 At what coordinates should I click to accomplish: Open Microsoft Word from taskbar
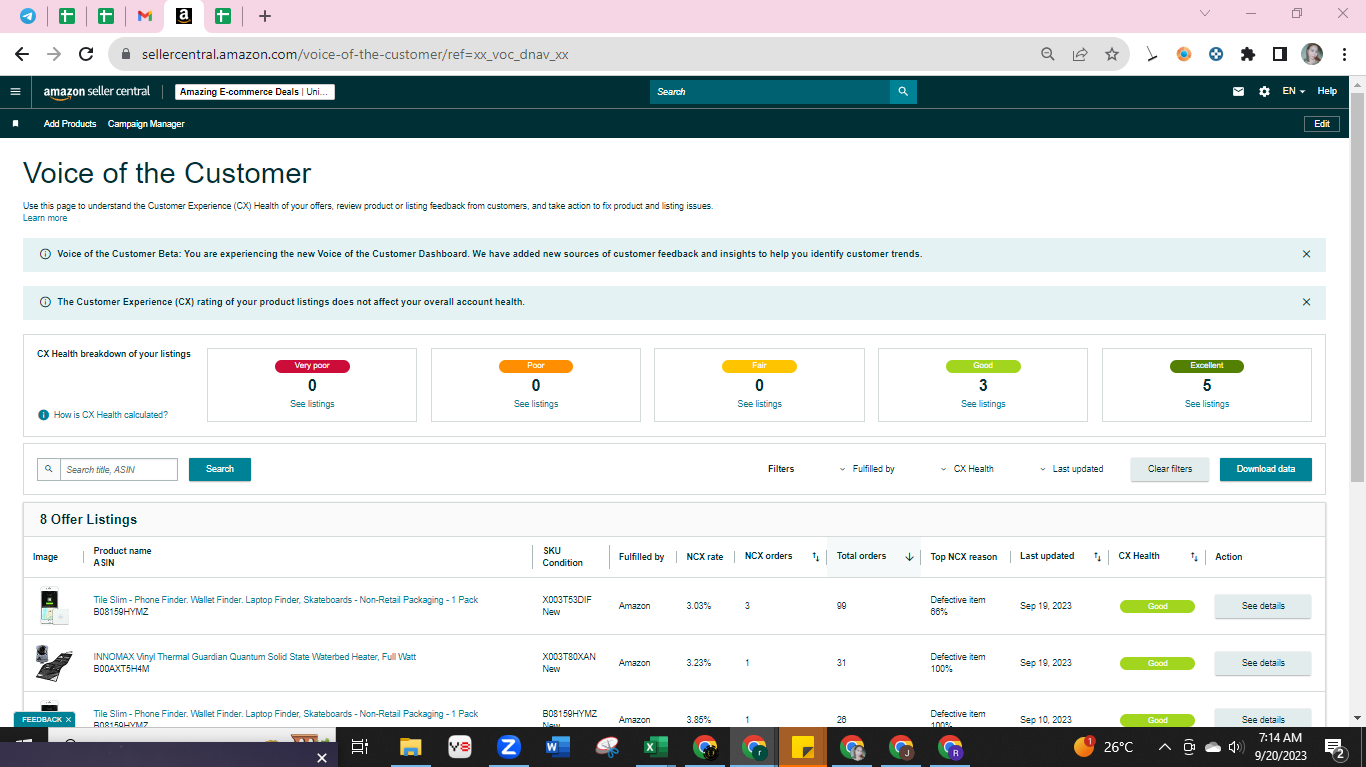[557, 747]
